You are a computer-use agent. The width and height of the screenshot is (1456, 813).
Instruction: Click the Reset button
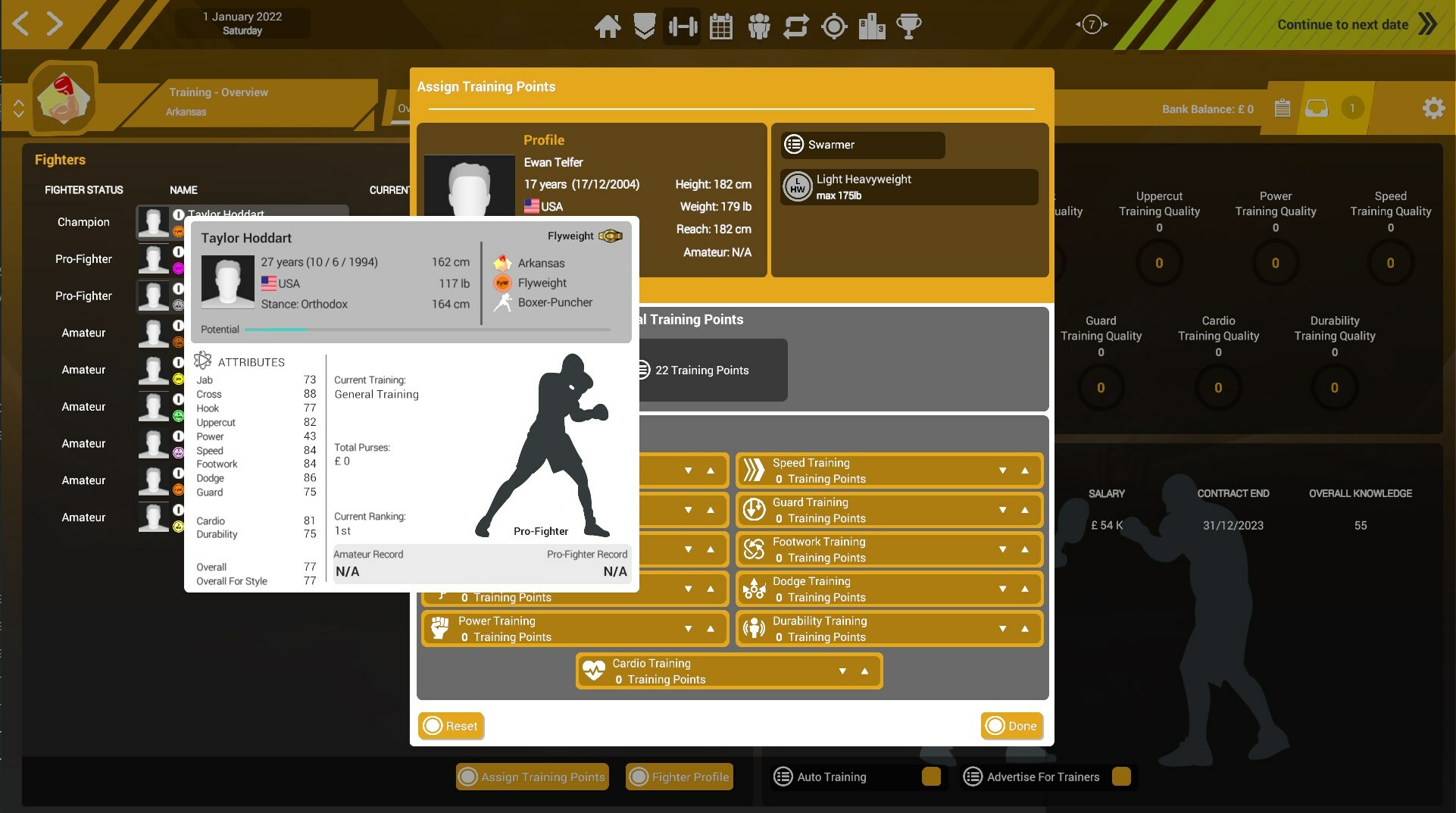click(451, 726)
